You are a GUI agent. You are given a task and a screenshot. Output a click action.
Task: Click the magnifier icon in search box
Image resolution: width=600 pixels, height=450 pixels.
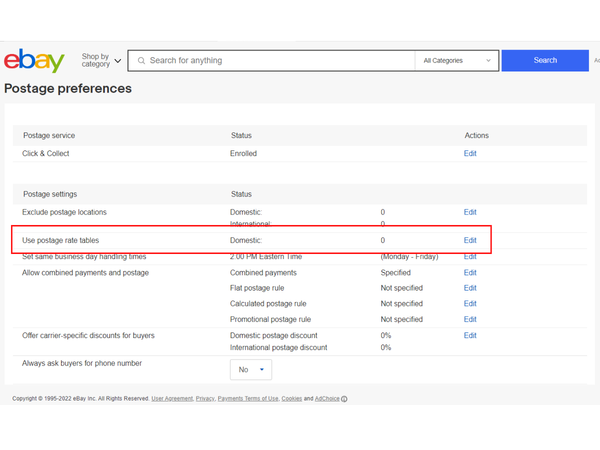141,60
